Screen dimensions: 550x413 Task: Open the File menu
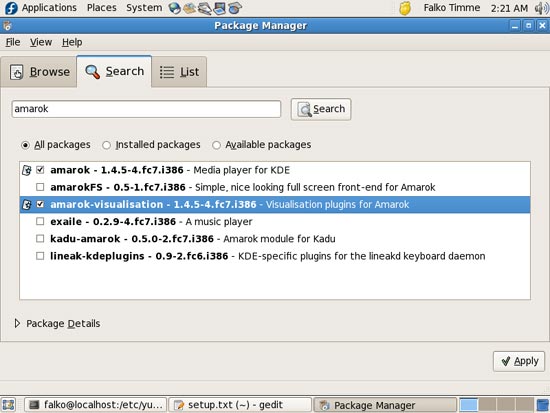[13, 42]
